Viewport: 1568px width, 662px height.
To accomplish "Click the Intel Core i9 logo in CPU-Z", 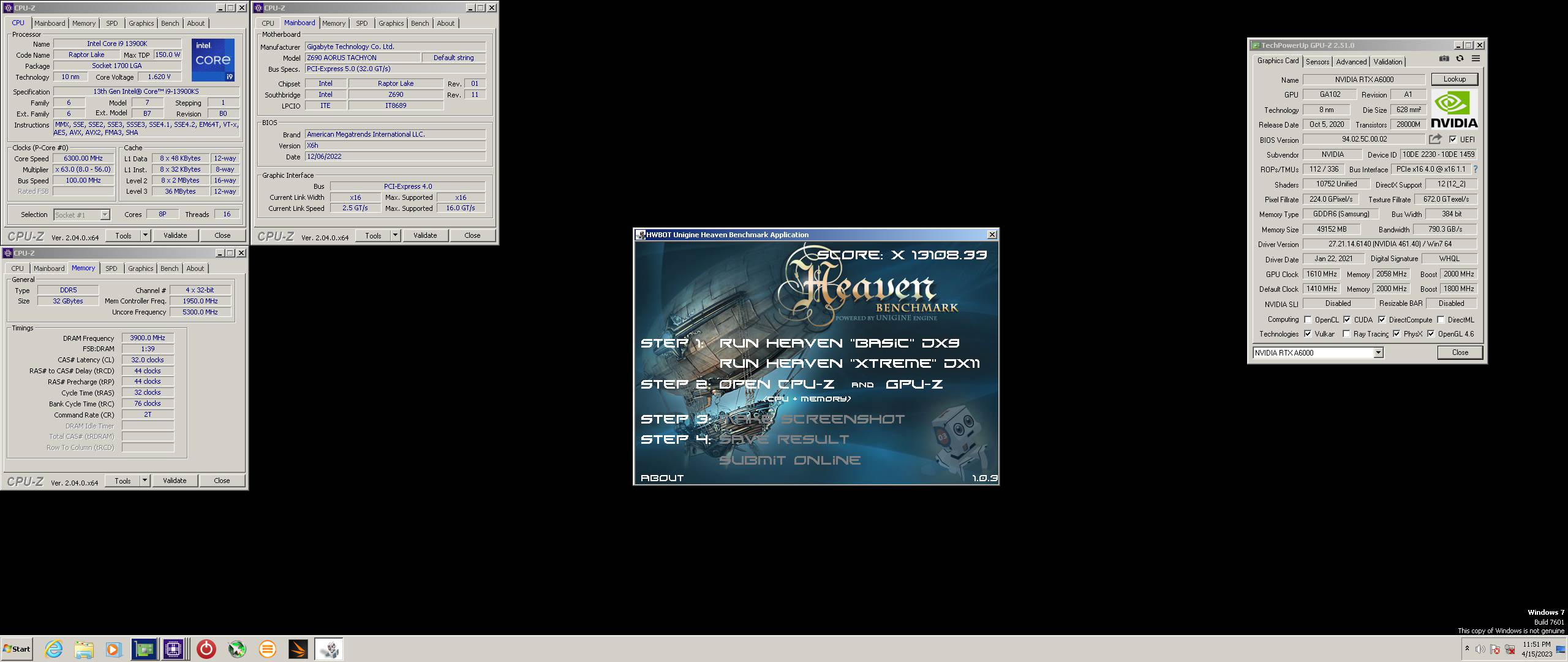I will [x=213, y=60].
